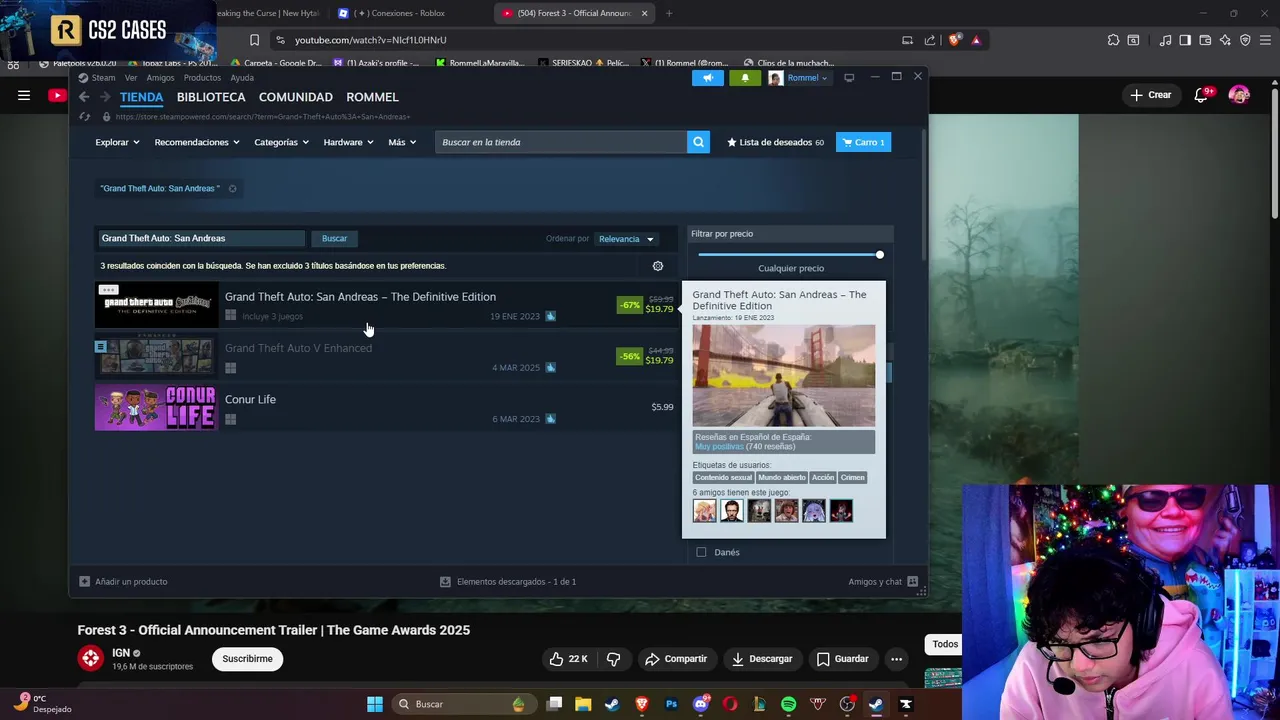Expand Hardware dropdown menu
This screenshot has width=1280, height=720.
348,142
